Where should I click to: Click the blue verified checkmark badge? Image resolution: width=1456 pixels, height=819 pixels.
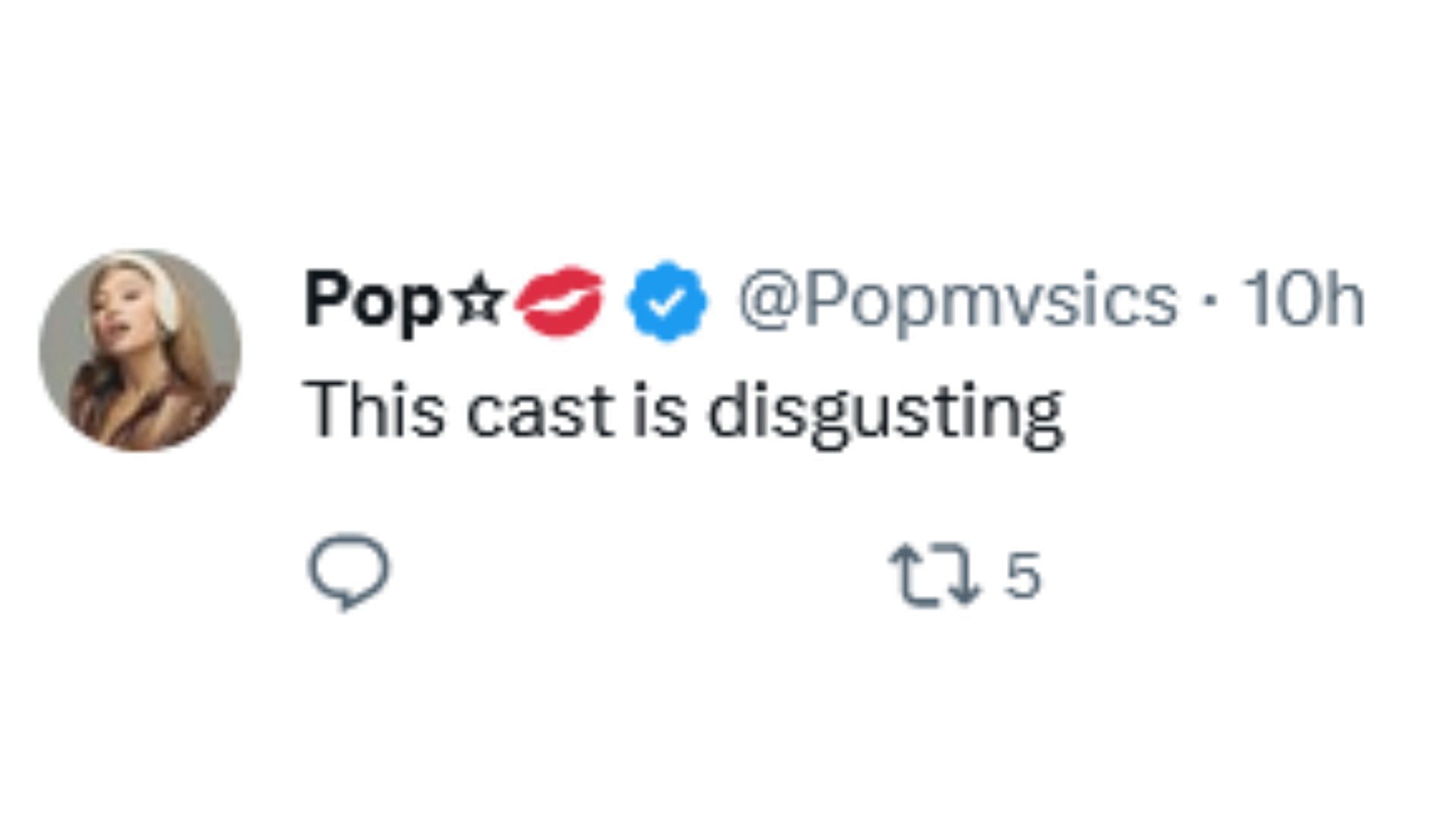667,301
